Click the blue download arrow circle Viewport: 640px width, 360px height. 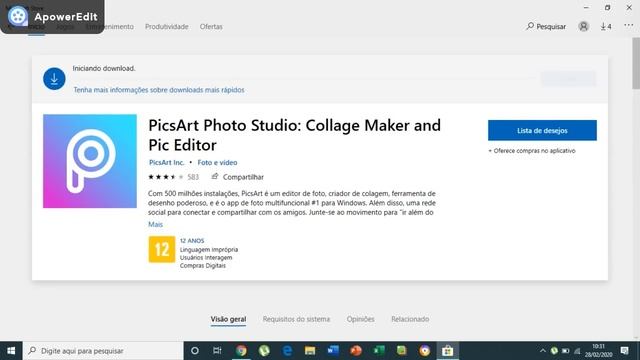(54, 79)
